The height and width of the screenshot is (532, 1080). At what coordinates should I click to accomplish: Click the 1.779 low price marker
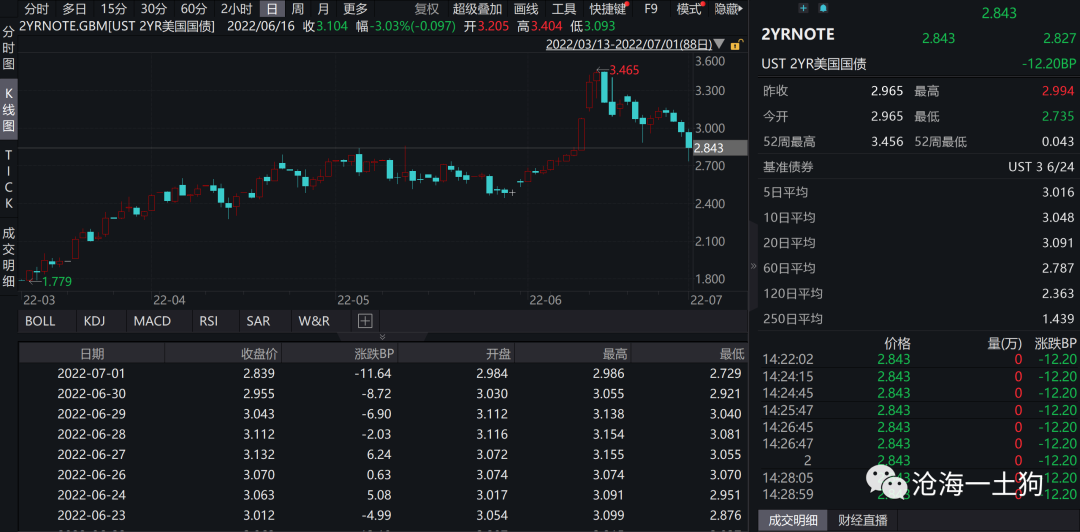coord(57,280)
